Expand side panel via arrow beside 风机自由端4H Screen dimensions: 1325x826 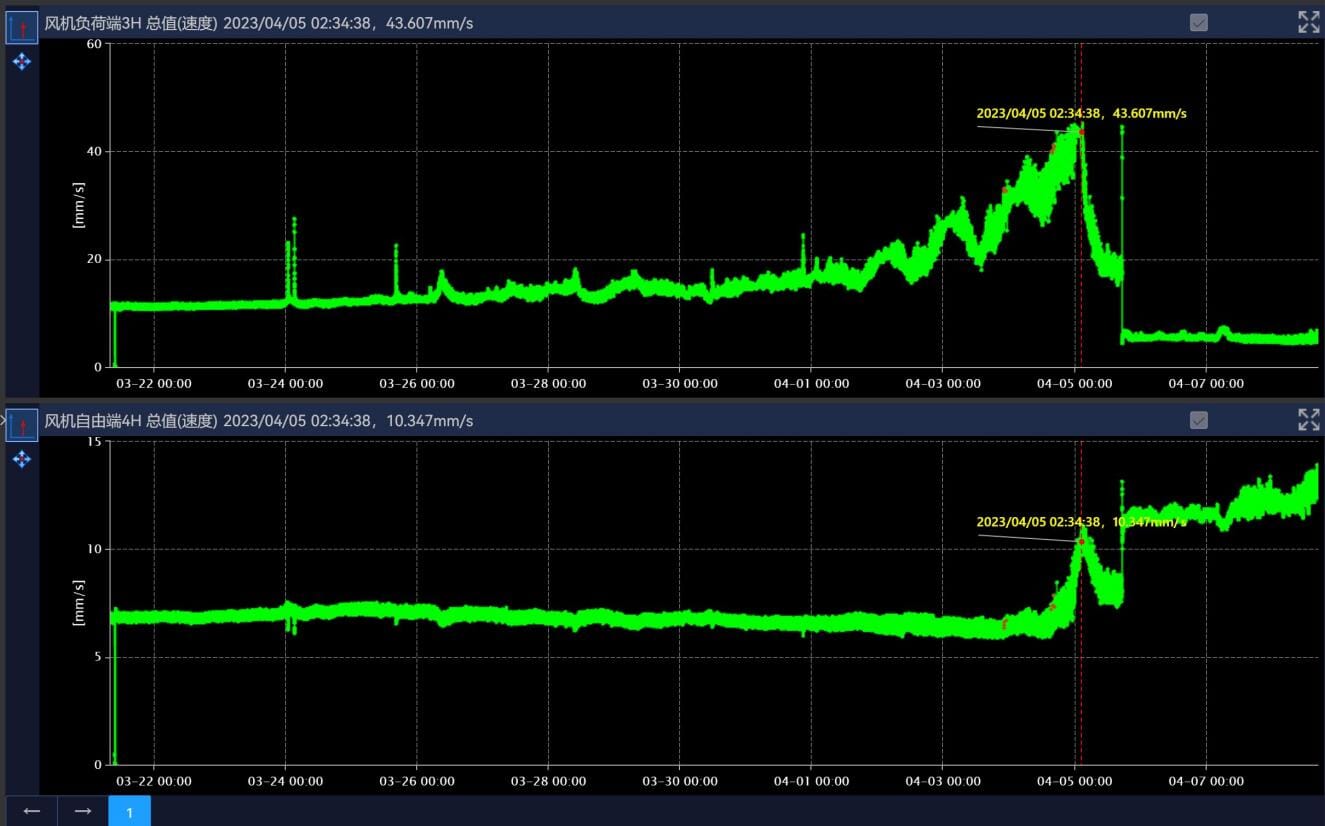[3, 420]
